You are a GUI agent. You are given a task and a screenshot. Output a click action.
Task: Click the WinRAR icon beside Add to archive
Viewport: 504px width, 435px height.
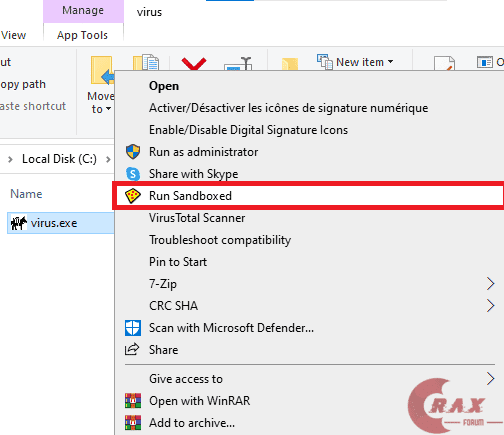point(133,423)
